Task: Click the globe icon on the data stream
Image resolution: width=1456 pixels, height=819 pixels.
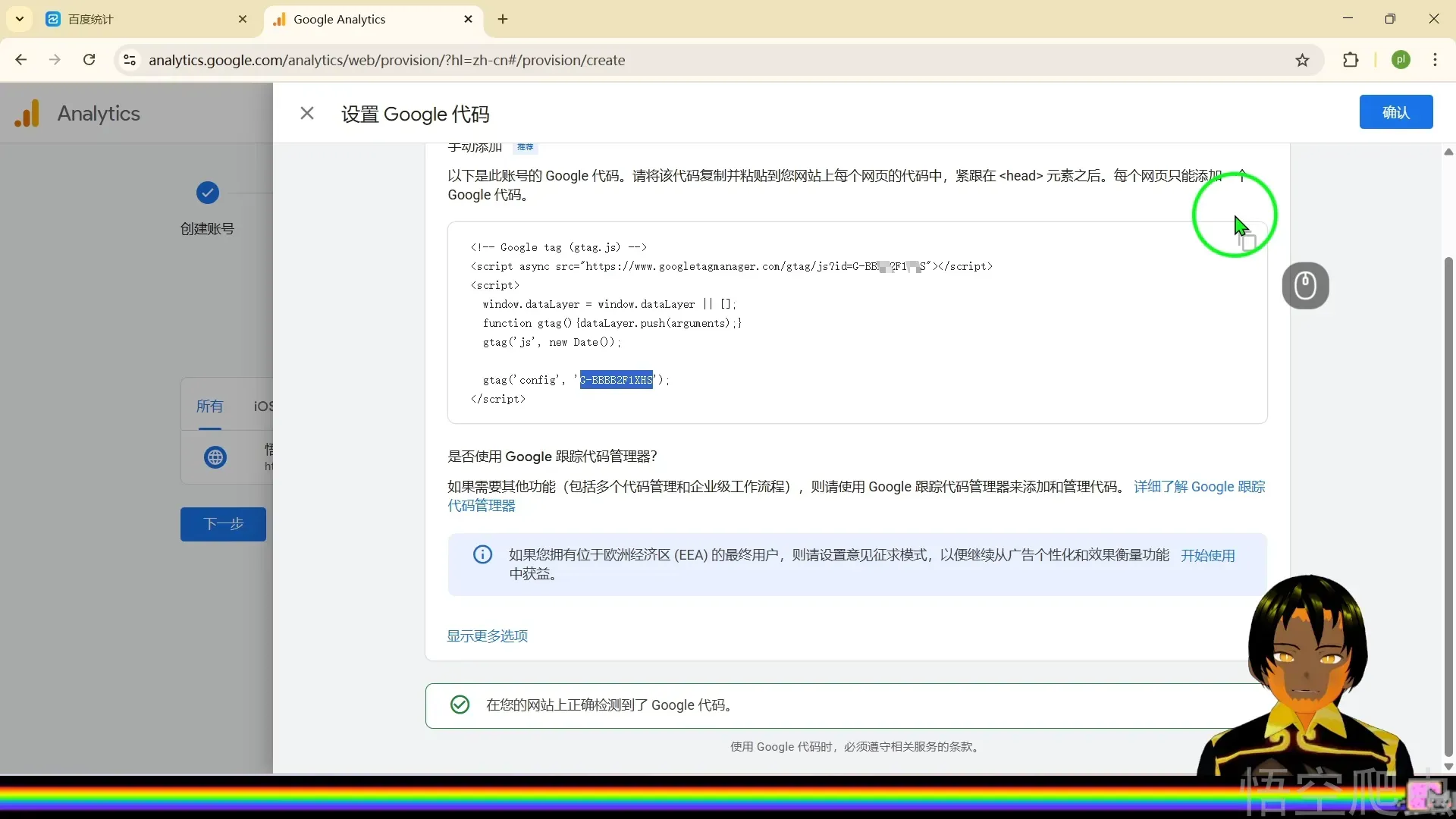Action: point(215,458)
